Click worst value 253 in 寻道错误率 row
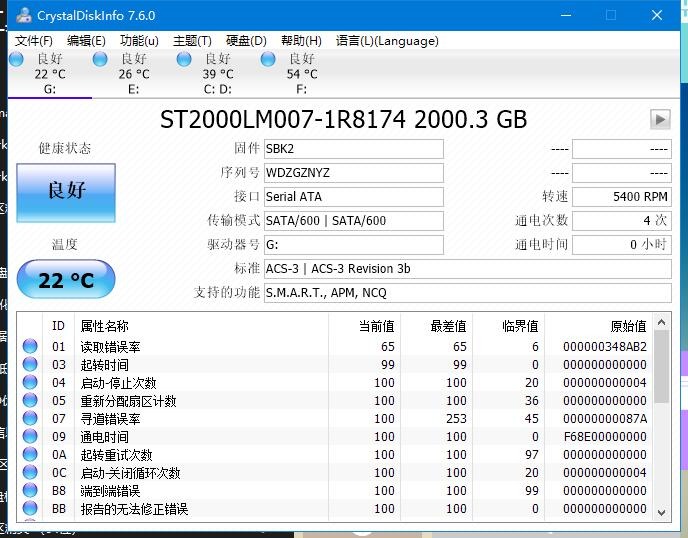Screen dimensions: 688x538 coord(456,419)
